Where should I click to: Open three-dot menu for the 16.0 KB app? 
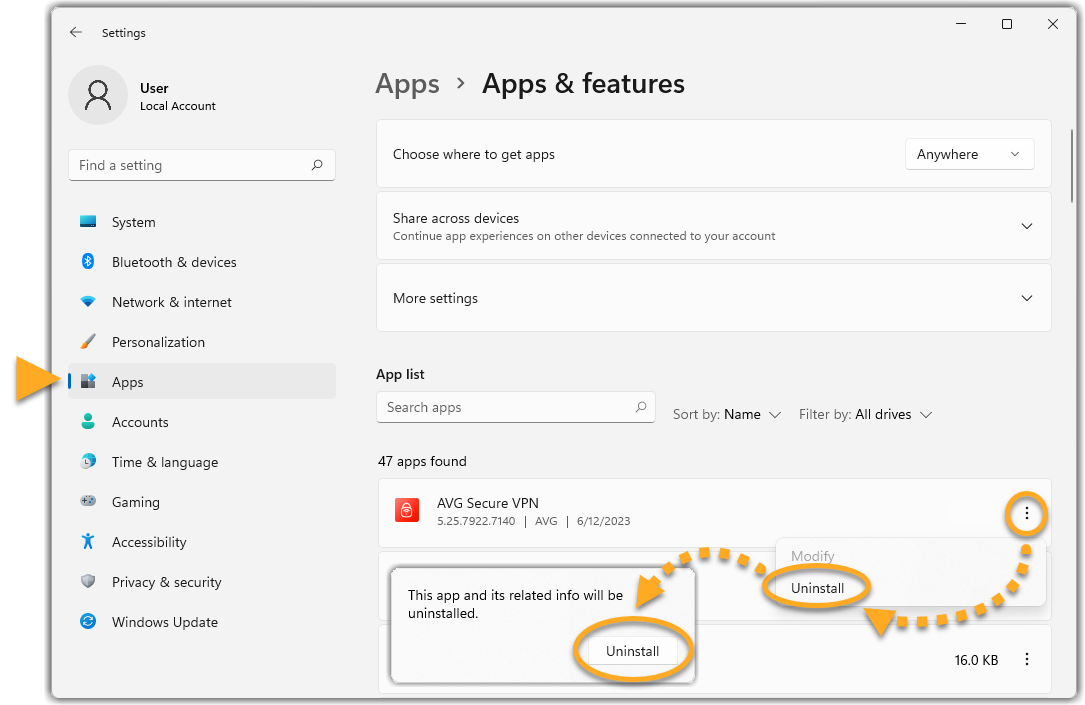1026,660
